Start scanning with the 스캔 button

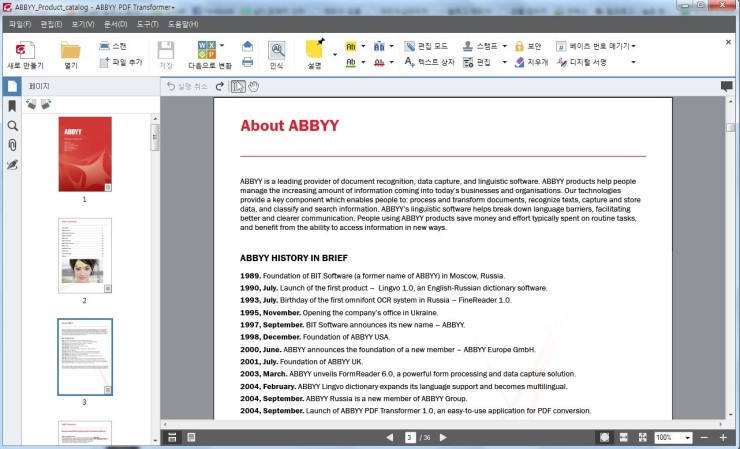(x=113, y=46)
